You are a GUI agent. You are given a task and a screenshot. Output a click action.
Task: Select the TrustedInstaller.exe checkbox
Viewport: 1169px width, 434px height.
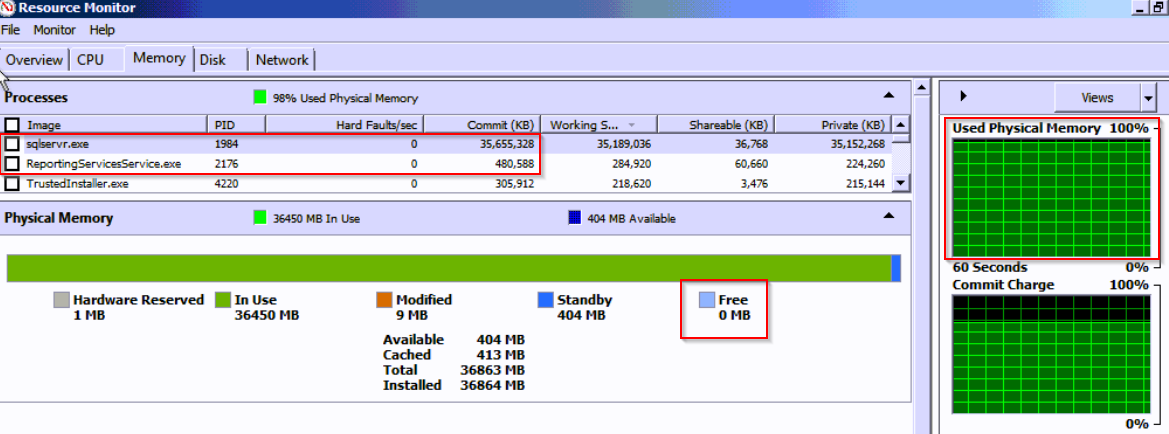pyautogui.click(x=12, y=183)
